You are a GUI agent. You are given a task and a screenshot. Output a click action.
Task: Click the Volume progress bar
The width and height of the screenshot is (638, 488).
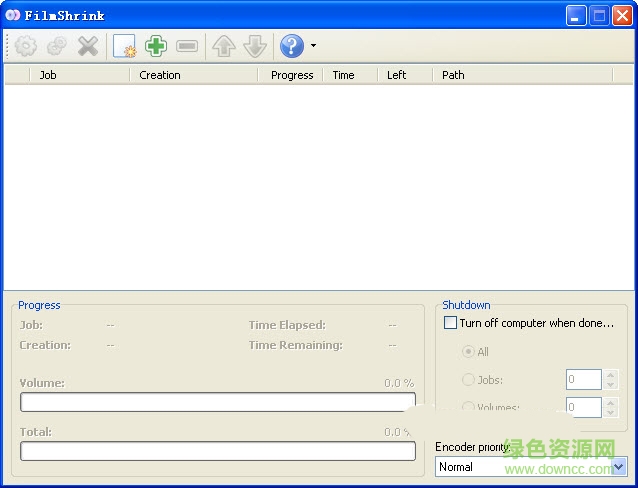click(x=218, y=402)
